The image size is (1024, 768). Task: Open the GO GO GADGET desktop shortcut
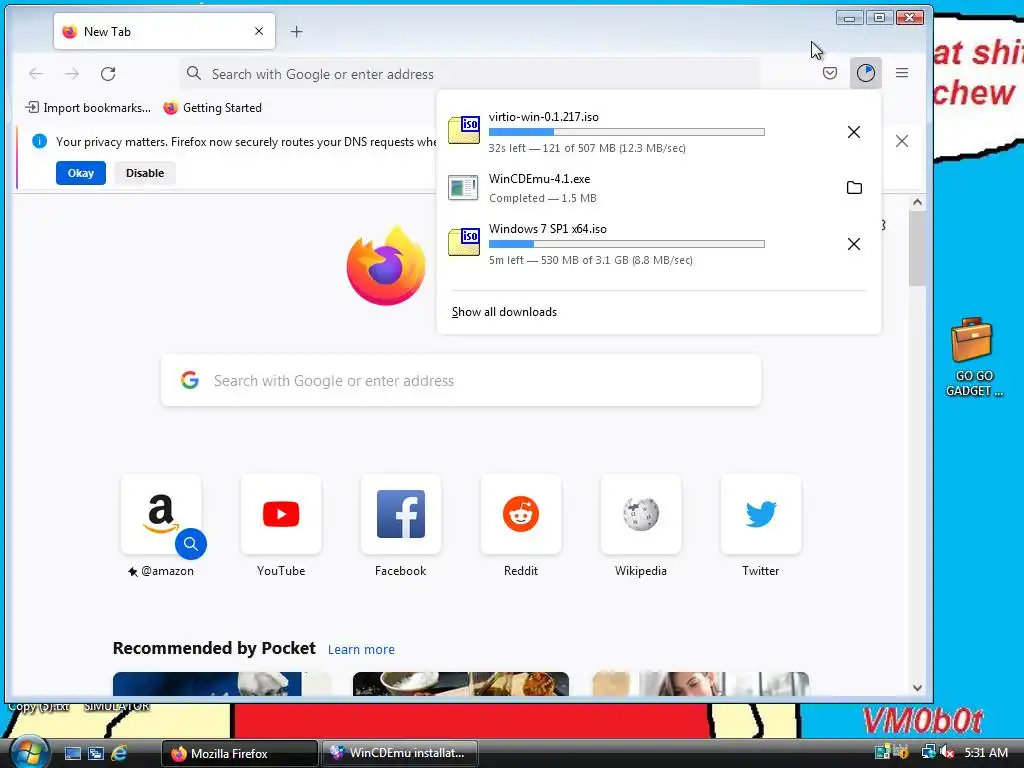point(973,357)
